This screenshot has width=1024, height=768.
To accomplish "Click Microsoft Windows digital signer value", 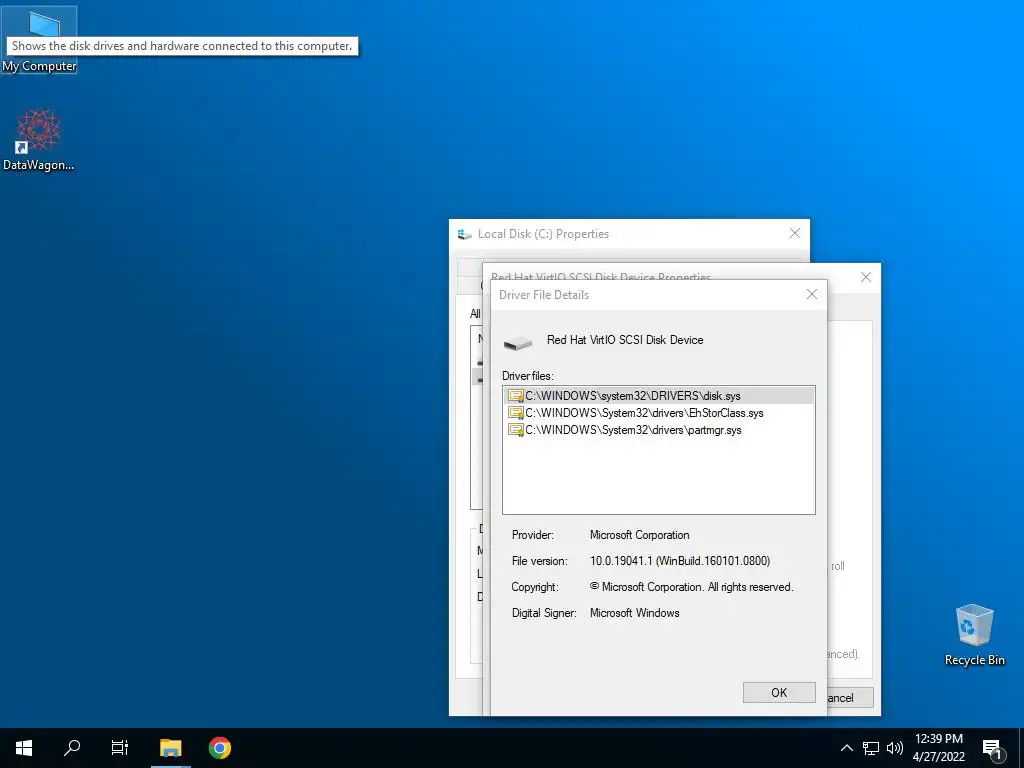I will pos(634,613).
